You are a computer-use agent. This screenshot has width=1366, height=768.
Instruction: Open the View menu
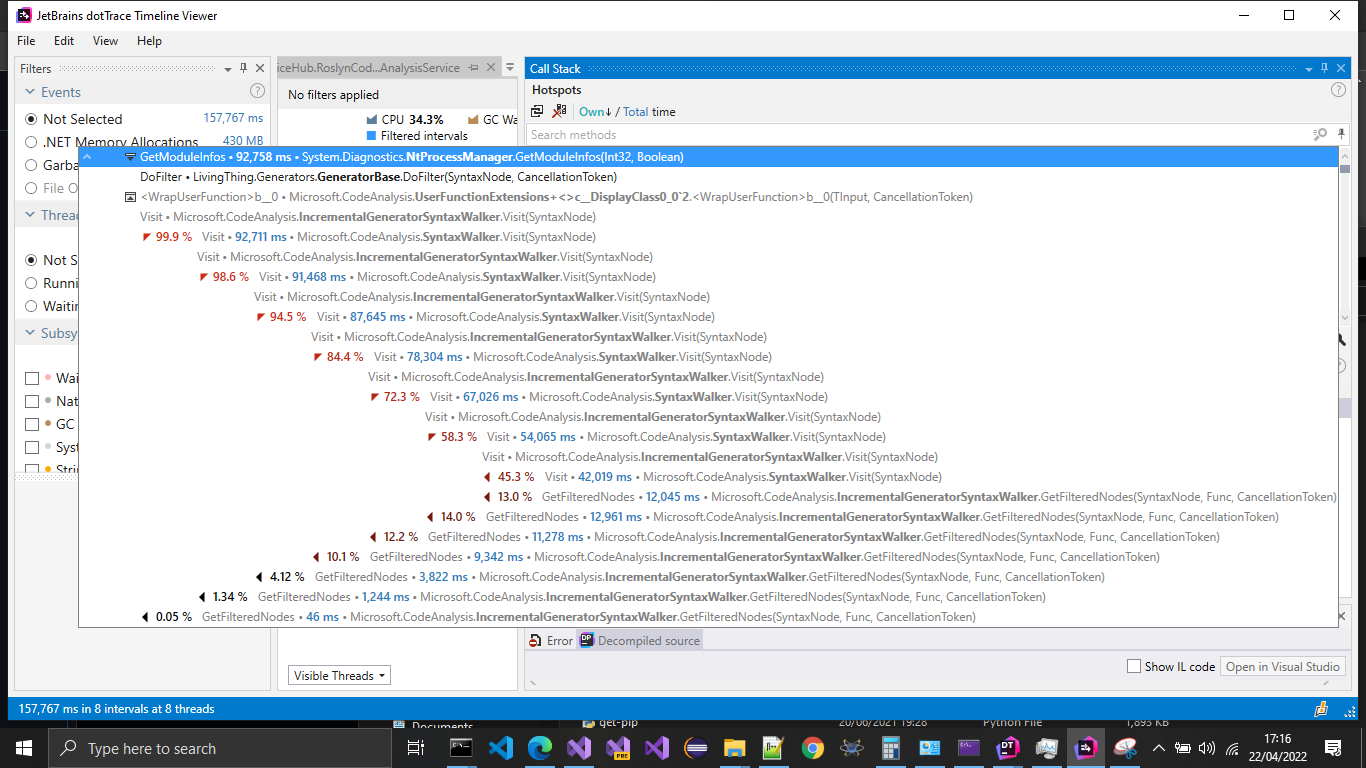[x=105, y=41]
